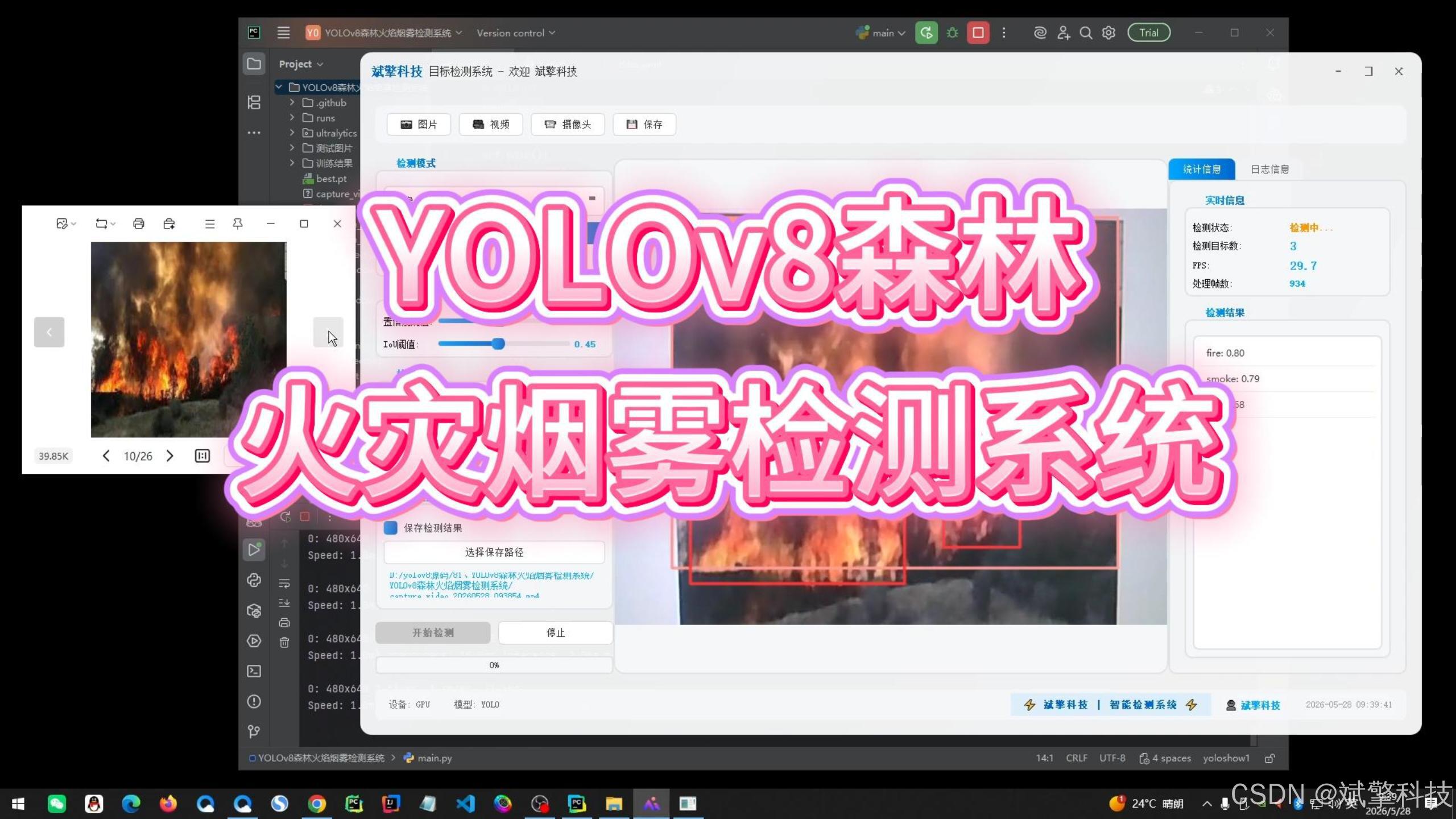This screenshot has width=1456, height=819.
Task: Open the Run tool window icon
Action: [254, 550]
